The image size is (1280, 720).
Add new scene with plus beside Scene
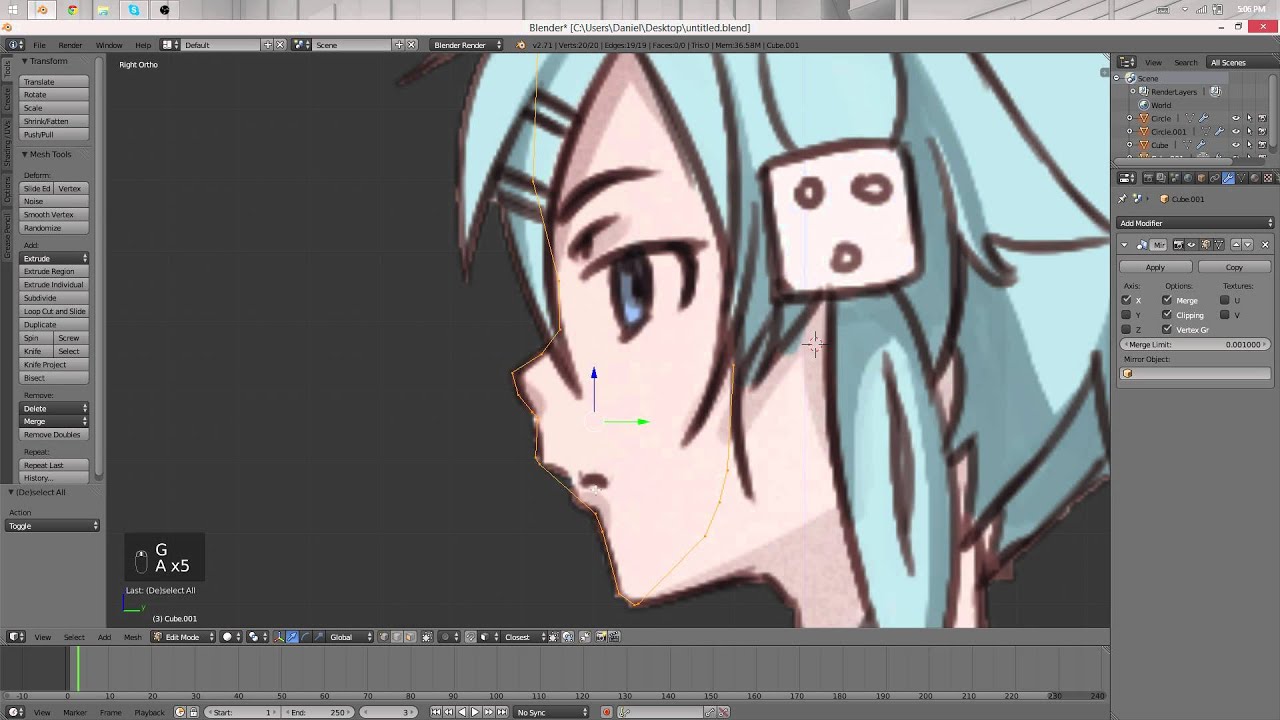point(398,45)
